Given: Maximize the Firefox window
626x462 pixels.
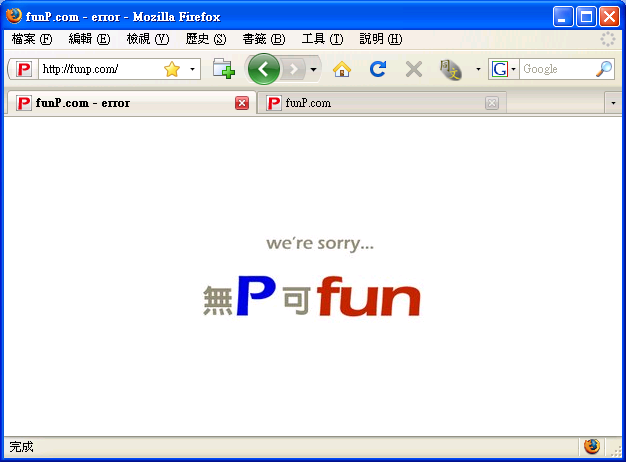Looking at the screenshot, I should 586,17.
